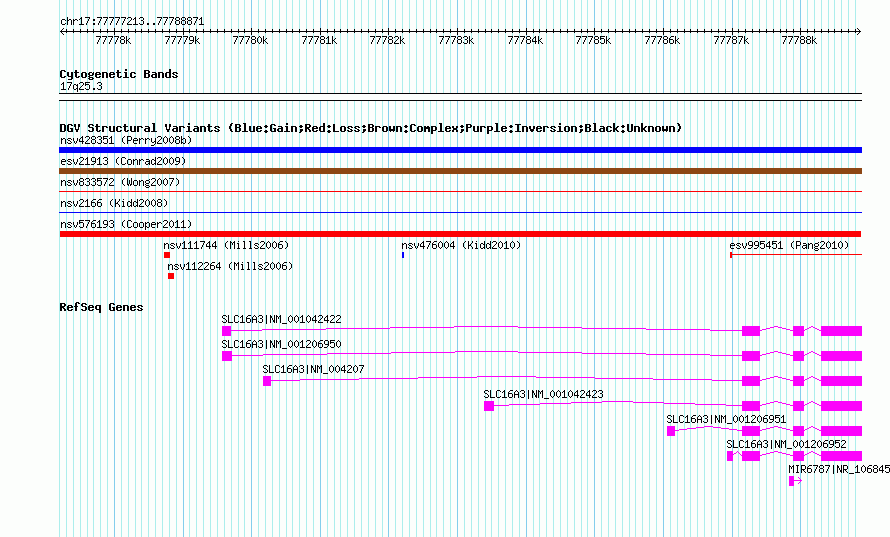The height and width of the screenshot is (537, 890).
Task: Open the nsv2166 (Kidd2008) variant label
Action: click(x=114, y=203)
